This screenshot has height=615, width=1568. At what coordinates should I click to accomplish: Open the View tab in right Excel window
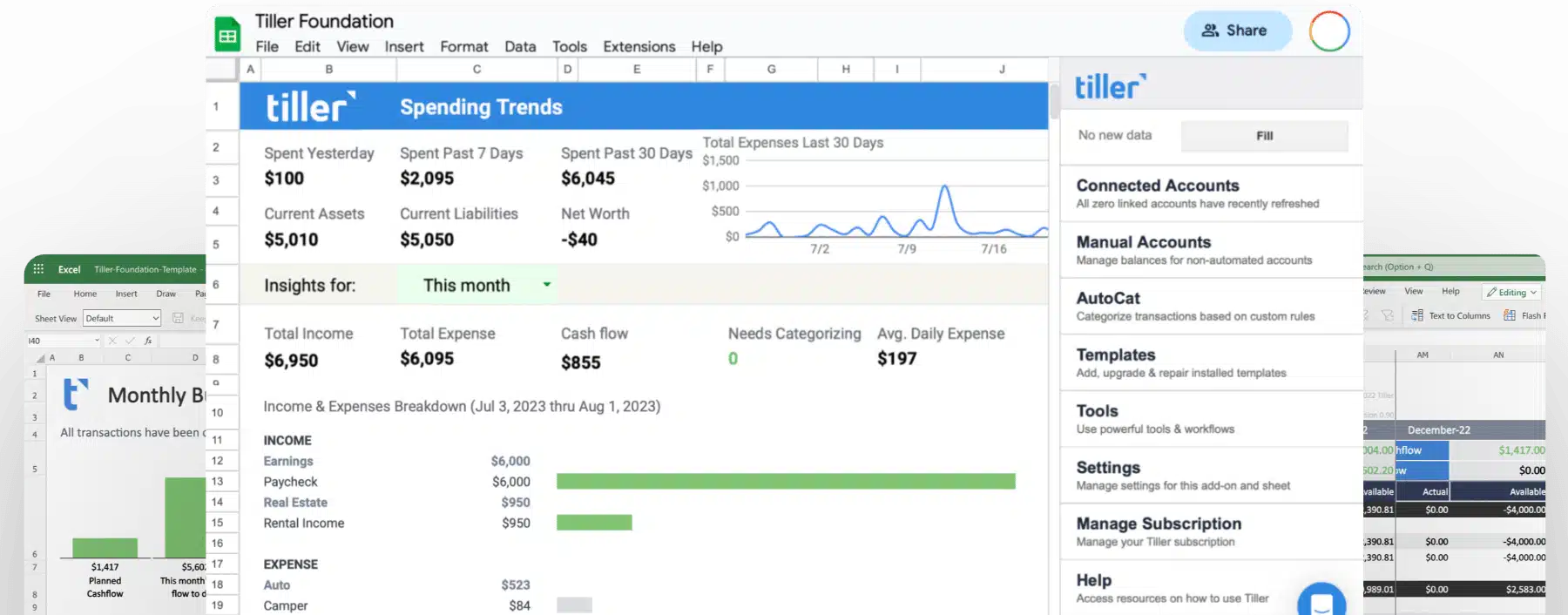pos(1414,291)
